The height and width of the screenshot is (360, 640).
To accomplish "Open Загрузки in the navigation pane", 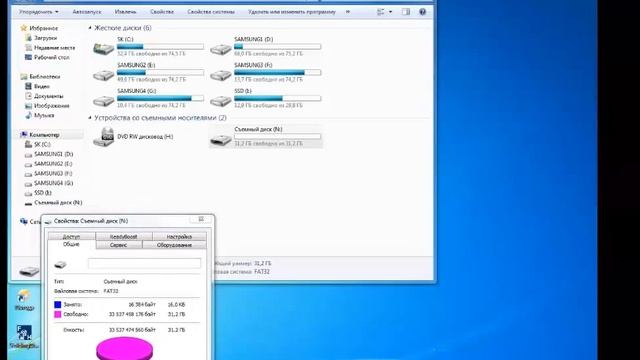I will coord(45,38).
